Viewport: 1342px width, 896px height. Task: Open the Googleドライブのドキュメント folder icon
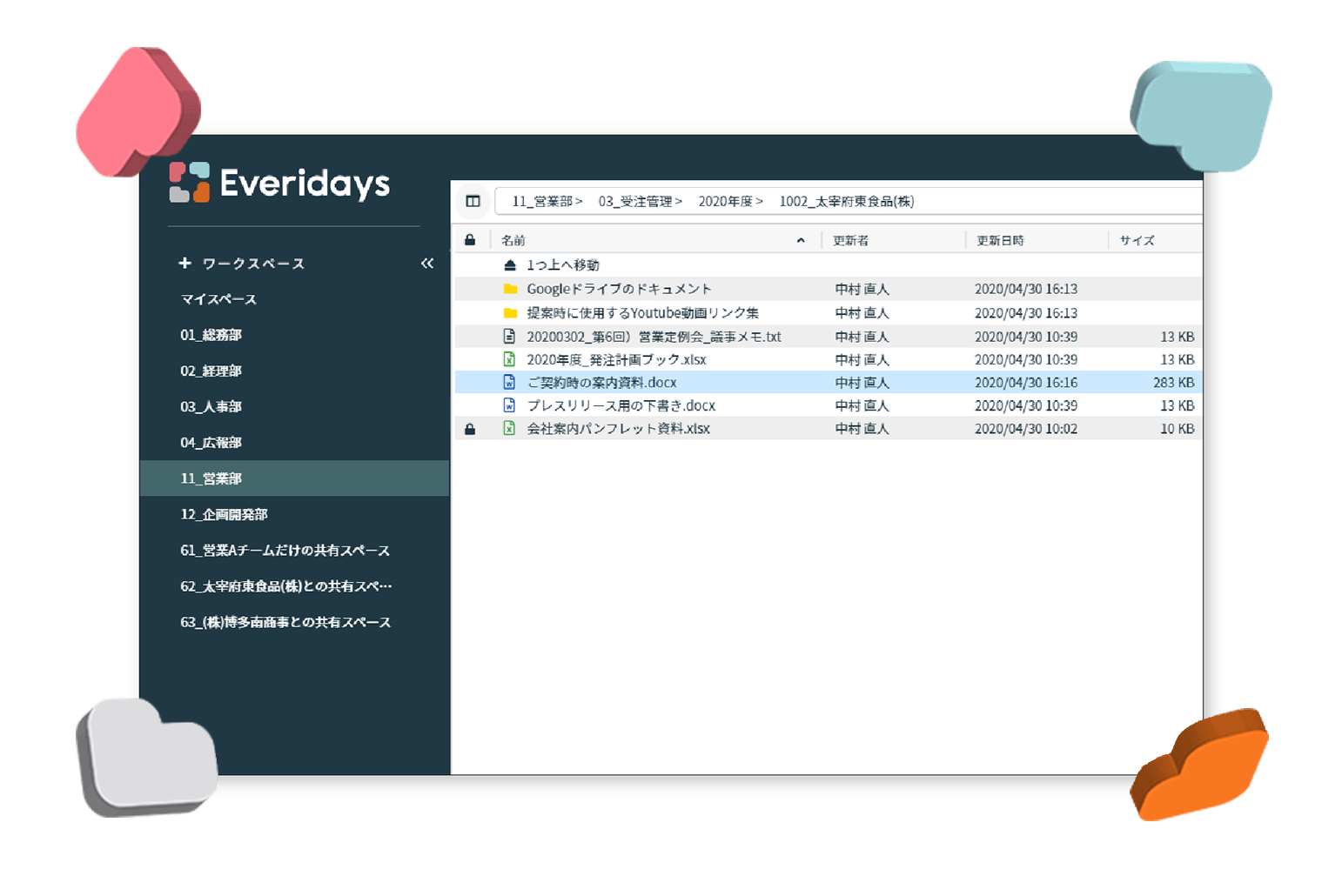[x=509, y=288]
